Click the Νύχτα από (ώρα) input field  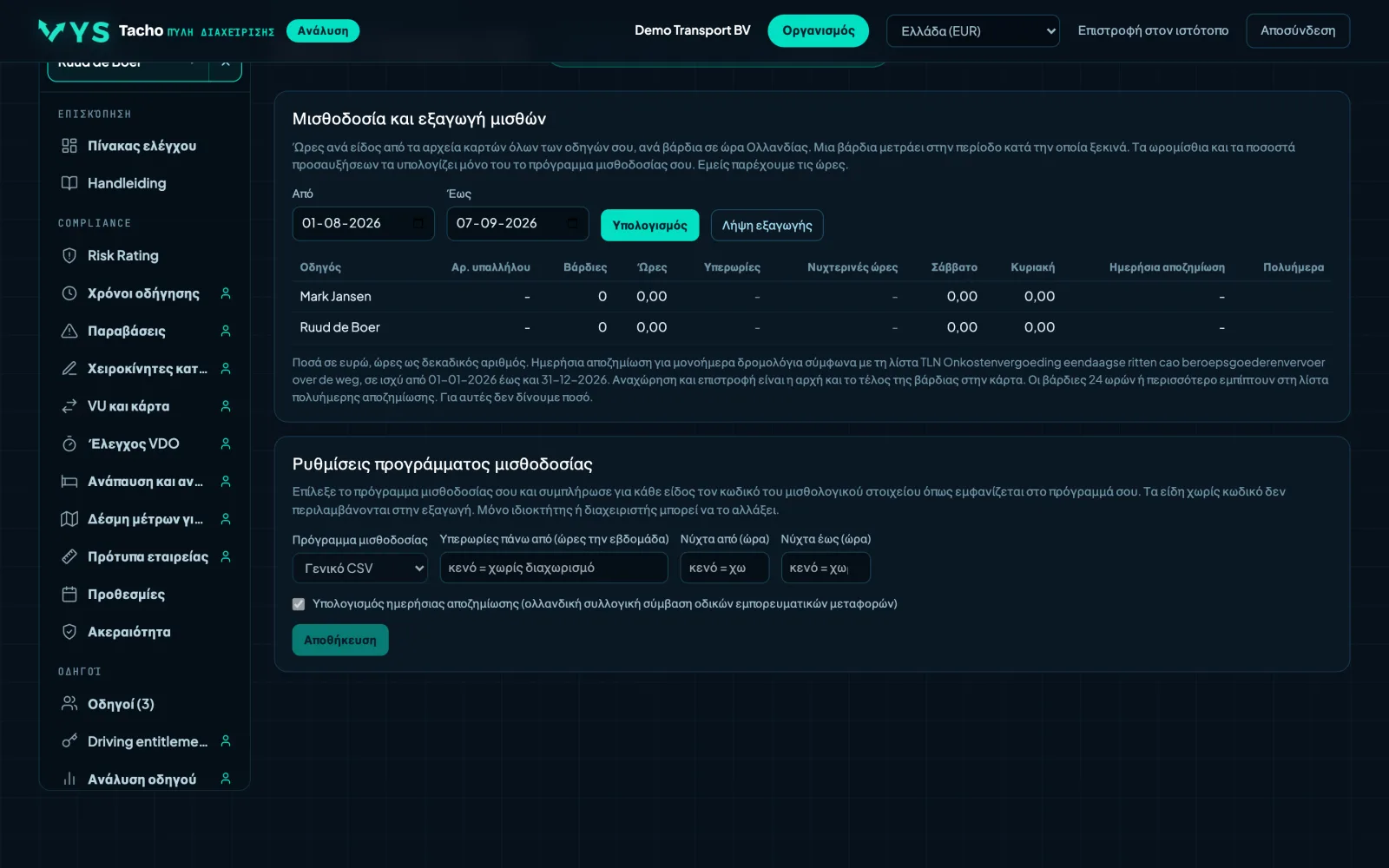(725, 568)
